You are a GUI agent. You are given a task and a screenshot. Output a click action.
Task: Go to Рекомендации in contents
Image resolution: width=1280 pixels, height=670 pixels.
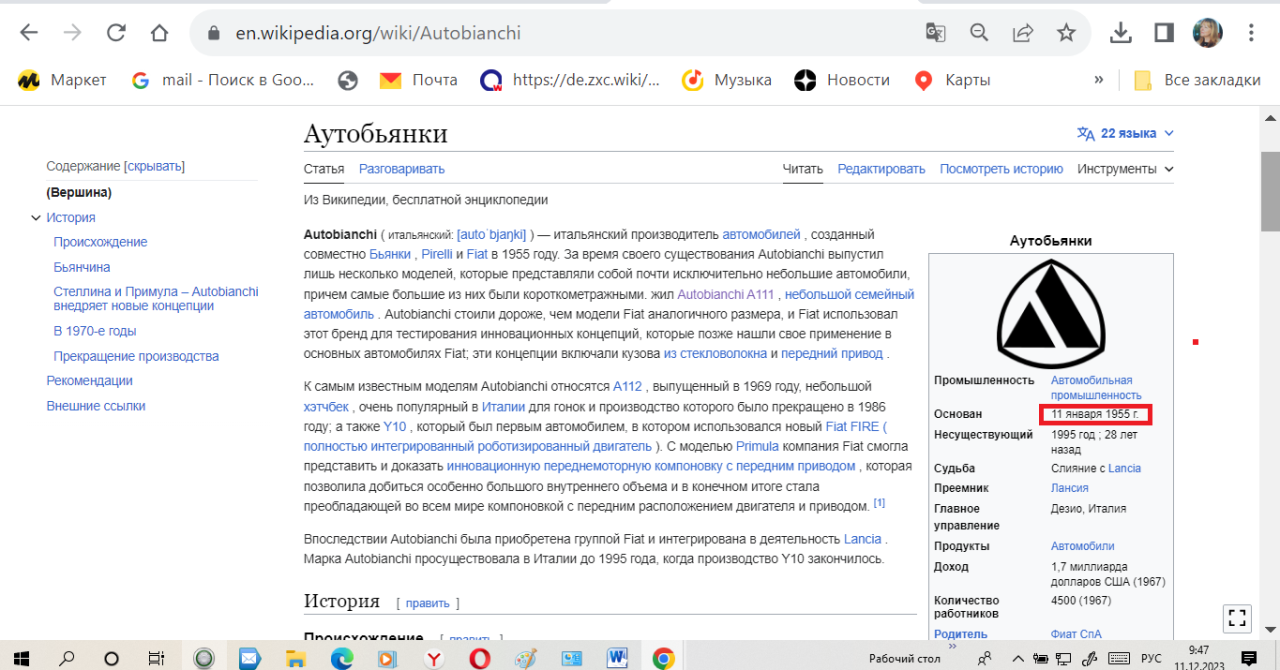tap(89, 380)
